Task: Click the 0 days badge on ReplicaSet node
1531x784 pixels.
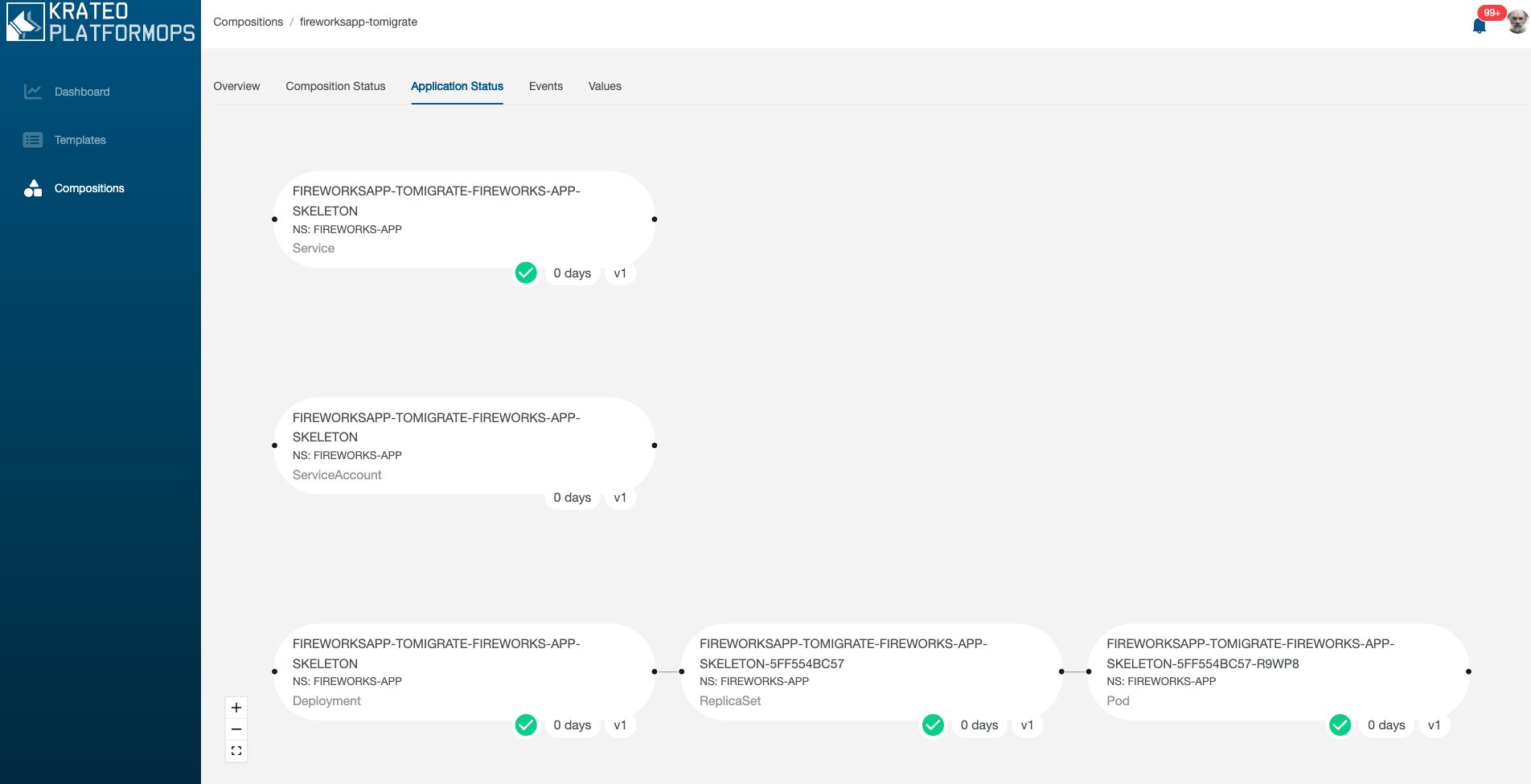Action: click(979, 725)
